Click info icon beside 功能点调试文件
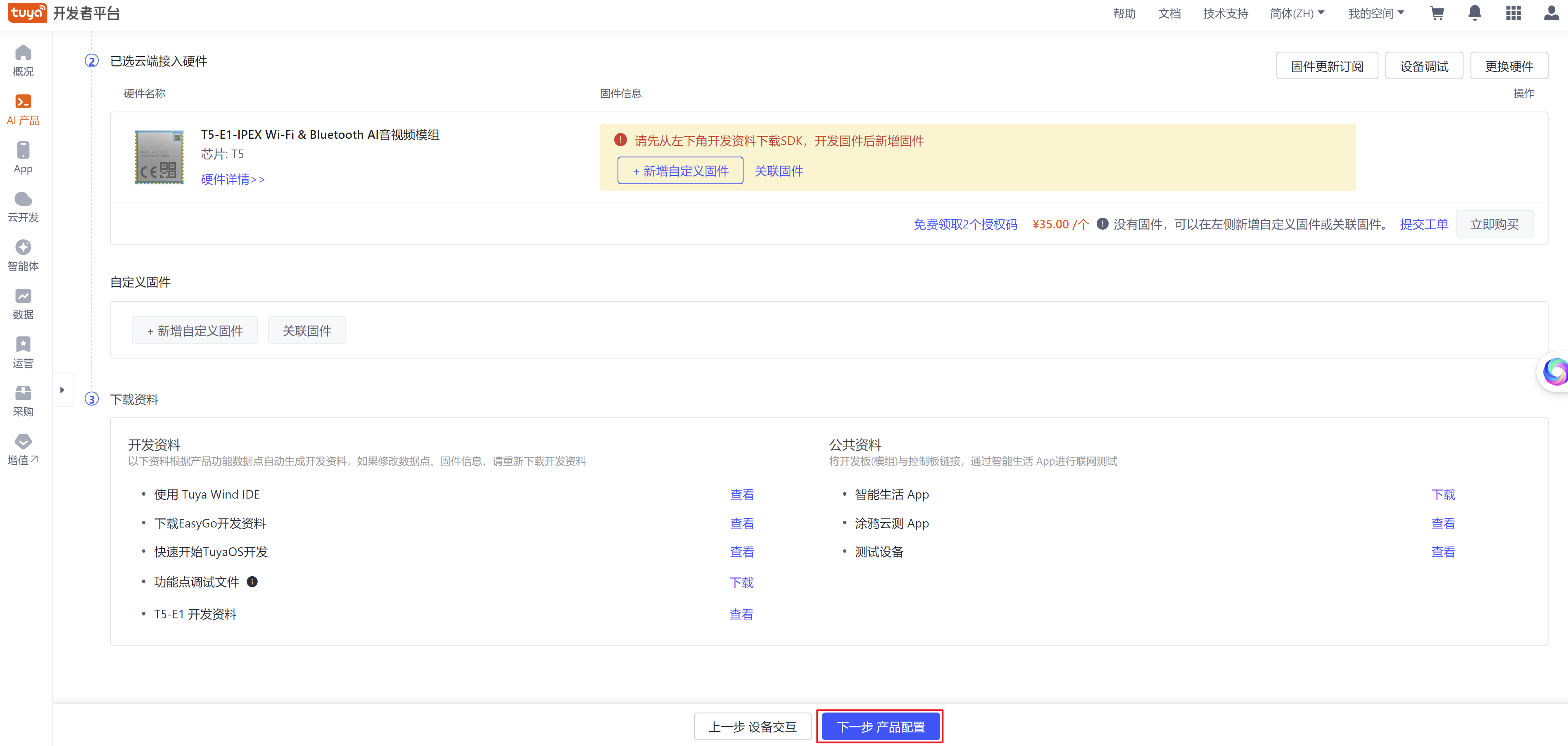 click(252, 582)
